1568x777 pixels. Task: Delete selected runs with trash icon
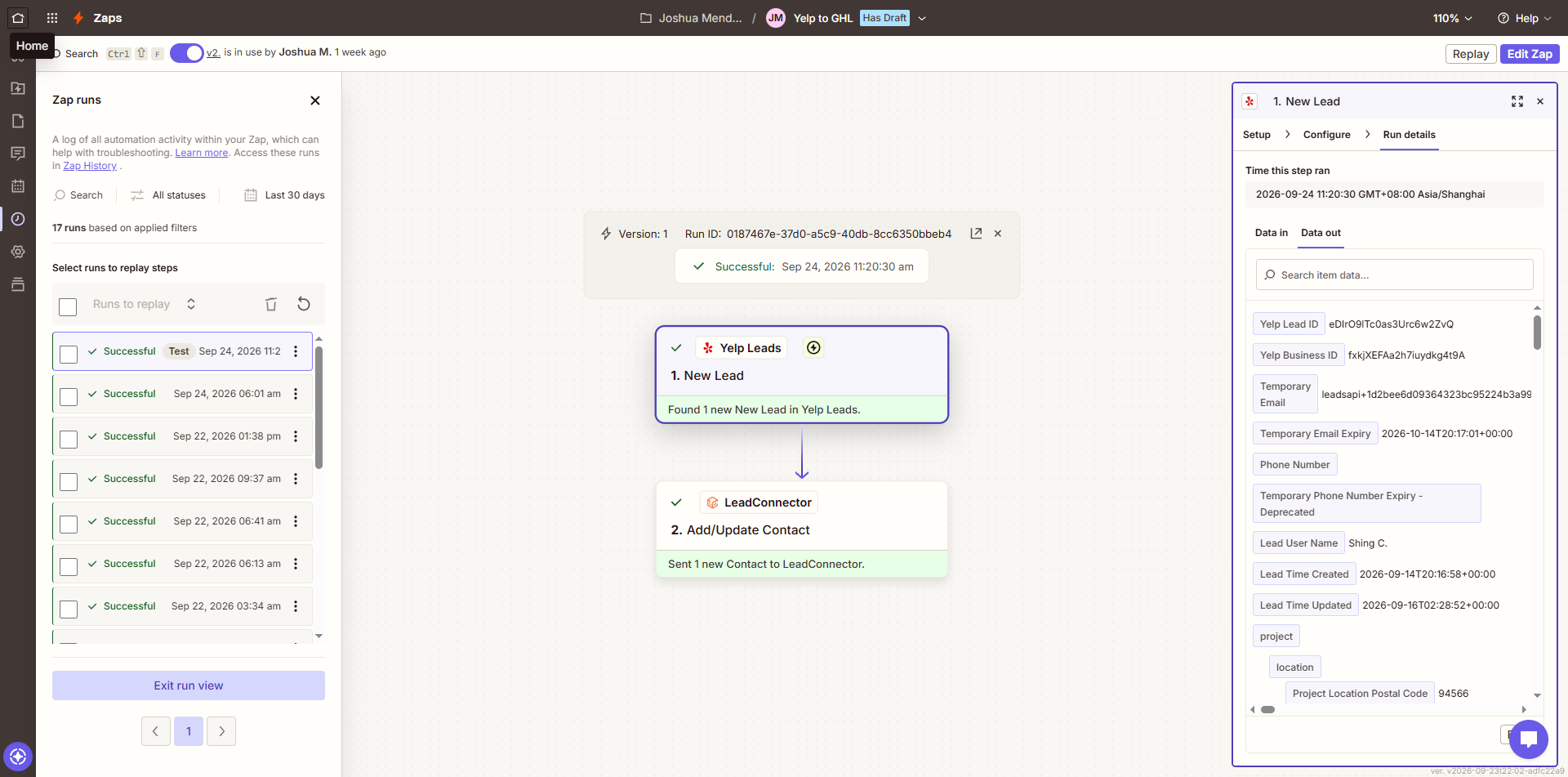[x=271, y=304]
